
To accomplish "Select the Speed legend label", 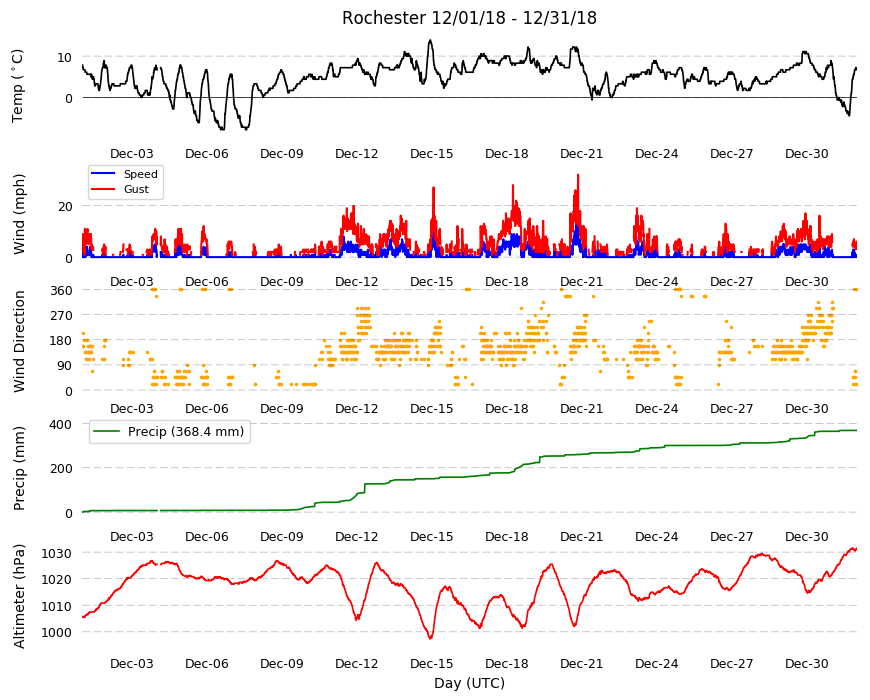I will coord(140,174).
